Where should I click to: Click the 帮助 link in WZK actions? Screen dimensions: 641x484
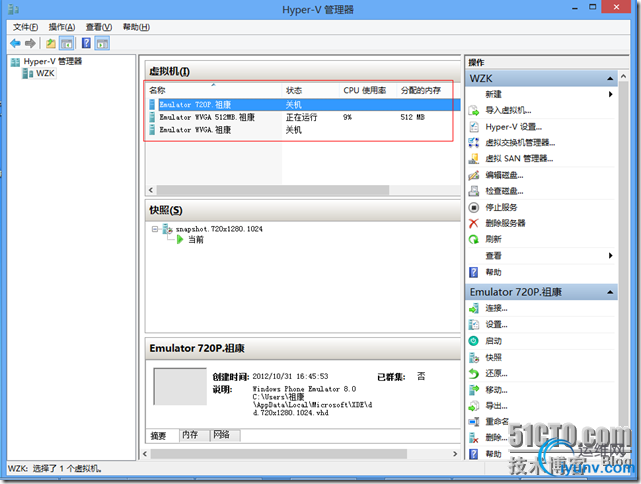pyautogui.click(x=493, y=272)
